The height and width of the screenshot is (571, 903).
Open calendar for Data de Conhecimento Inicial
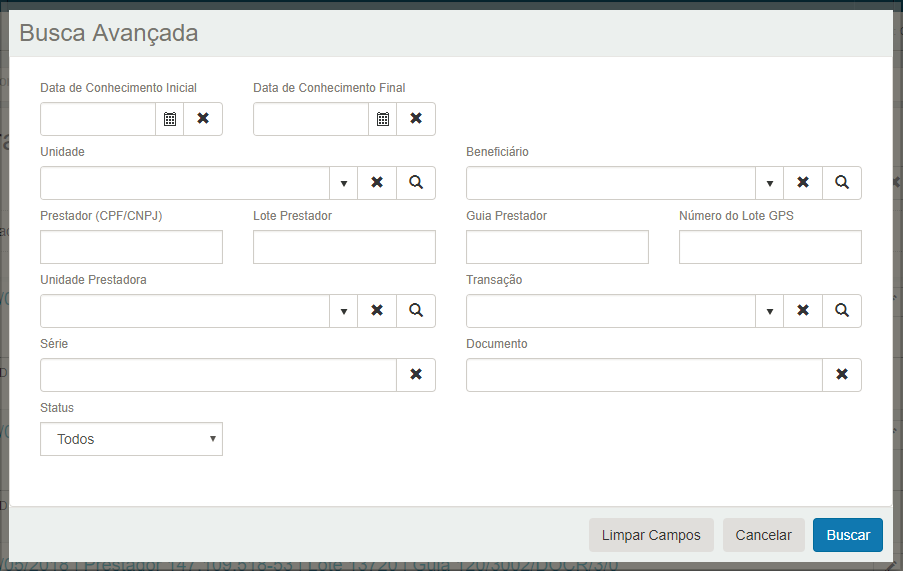(x=170, y=119)
